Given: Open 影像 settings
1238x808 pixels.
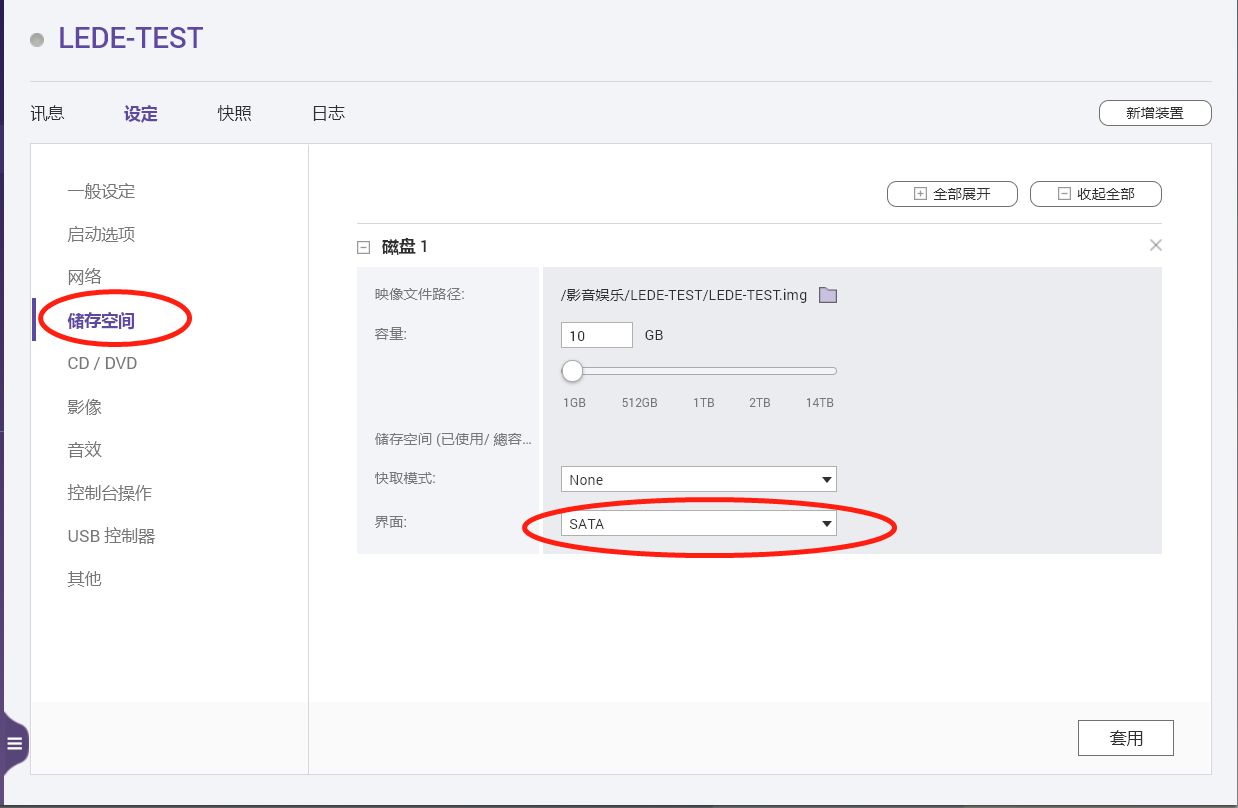Looking at the screenshot, I should (x=84, y=407).
